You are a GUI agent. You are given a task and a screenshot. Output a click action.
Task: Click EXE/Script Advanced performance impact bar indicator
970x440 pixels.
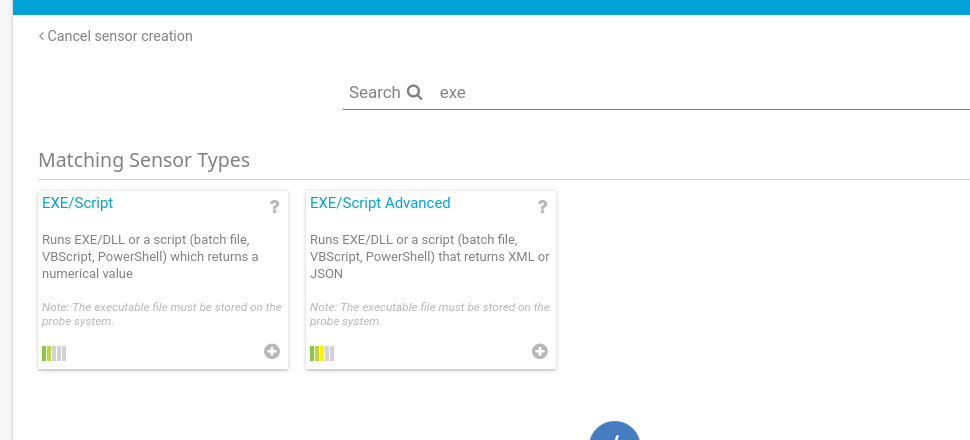322,353
